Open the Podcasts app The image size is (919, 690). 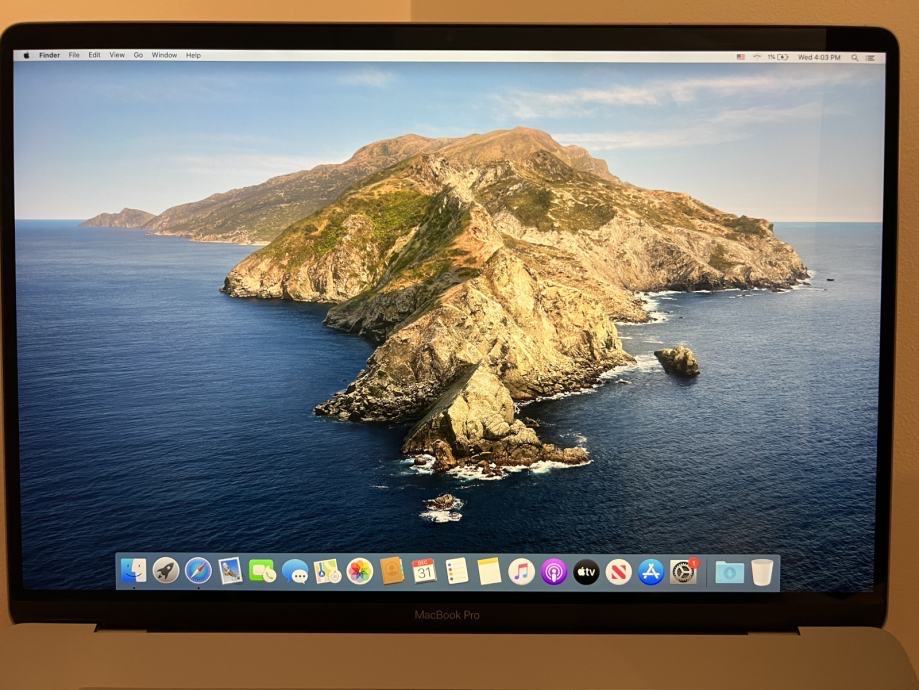click(553, 572)
